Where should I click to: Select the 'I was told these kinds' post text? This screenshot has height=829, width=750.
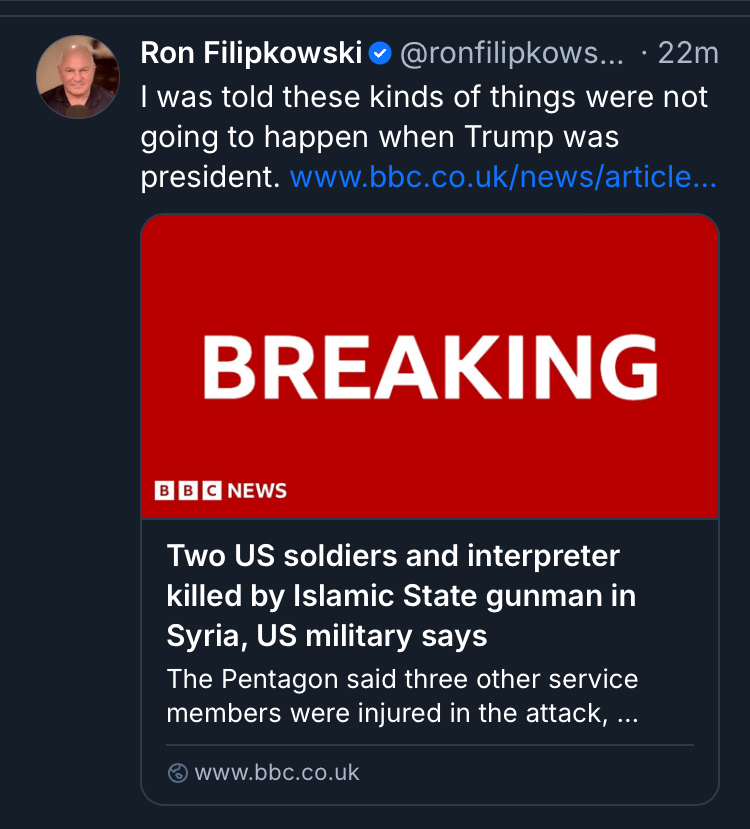coord(424,98)
